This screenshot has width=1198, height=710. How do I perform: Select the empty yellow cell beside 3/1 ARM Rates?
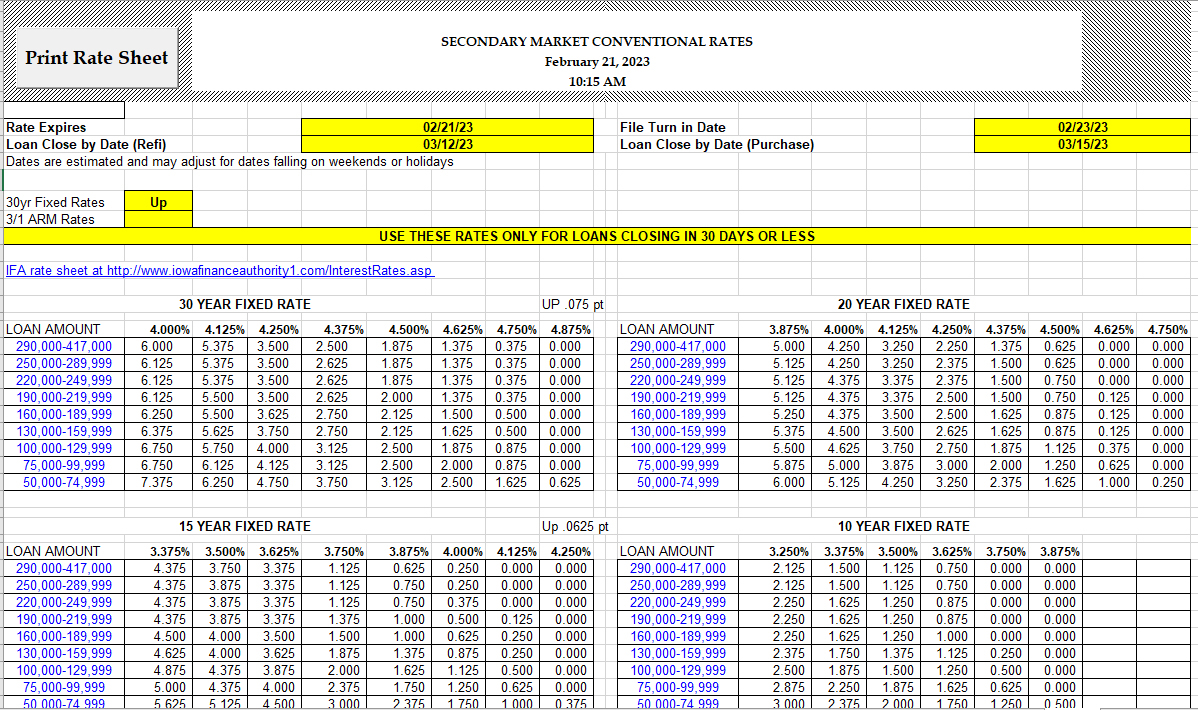tap(158, 219)
